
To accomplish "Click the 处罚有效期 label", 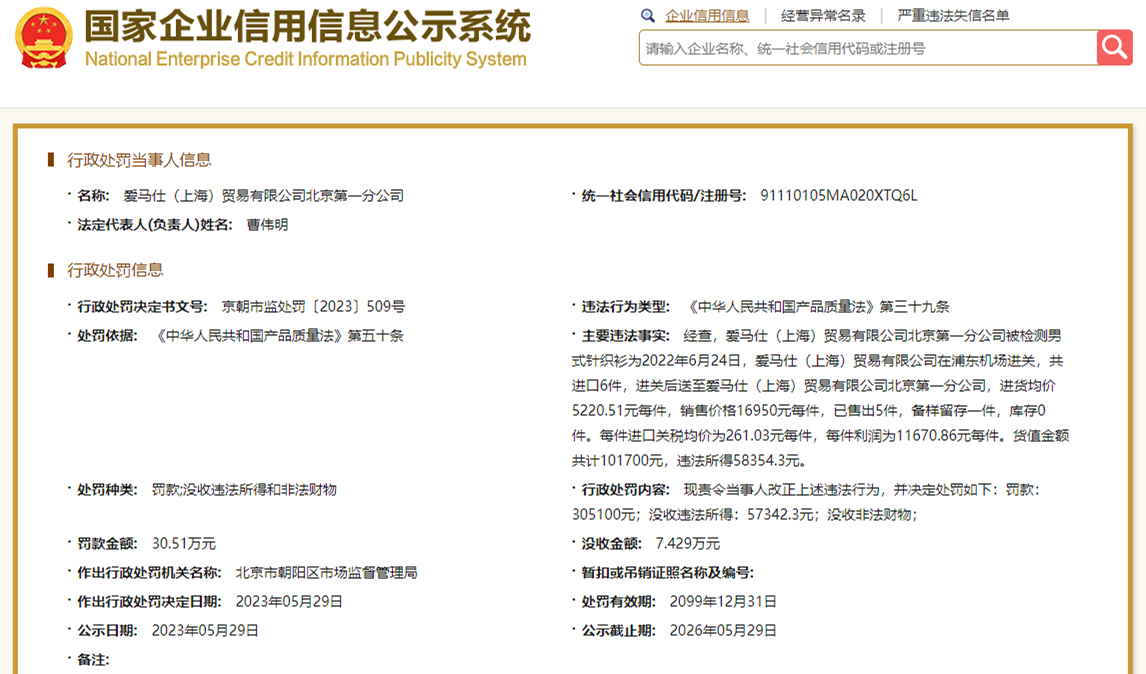I will click(618, 602).
